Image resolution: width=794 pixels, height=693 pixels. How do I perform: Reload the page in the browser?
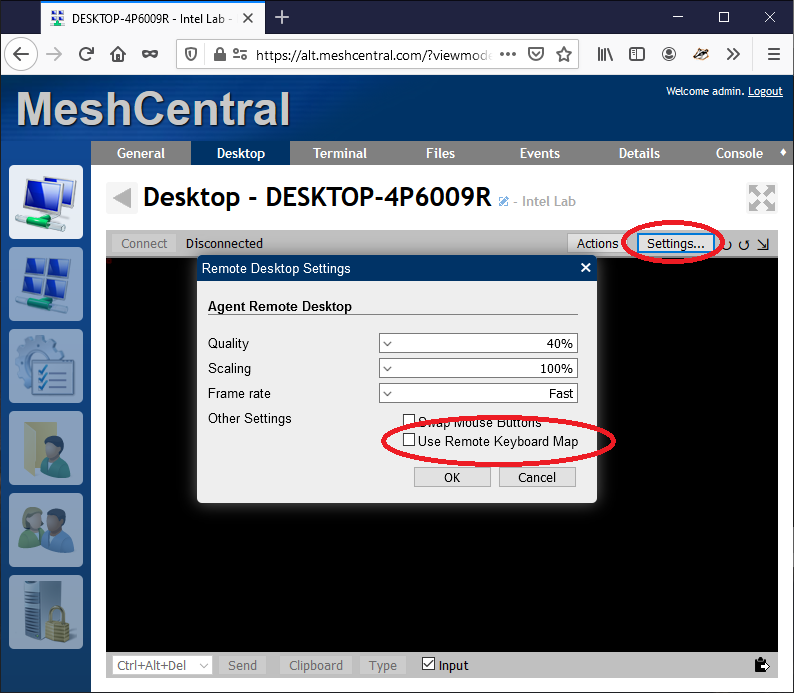87,54
